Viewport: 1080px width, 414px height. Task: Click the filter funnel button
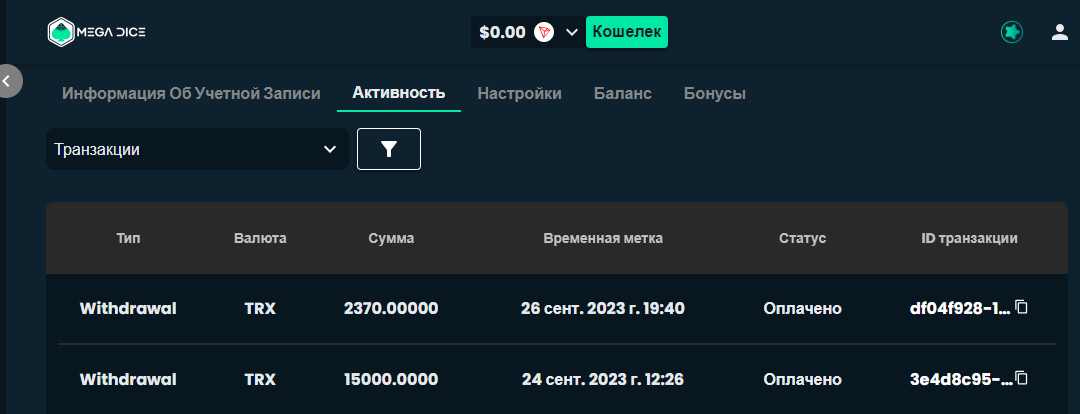tap(389, 149)
